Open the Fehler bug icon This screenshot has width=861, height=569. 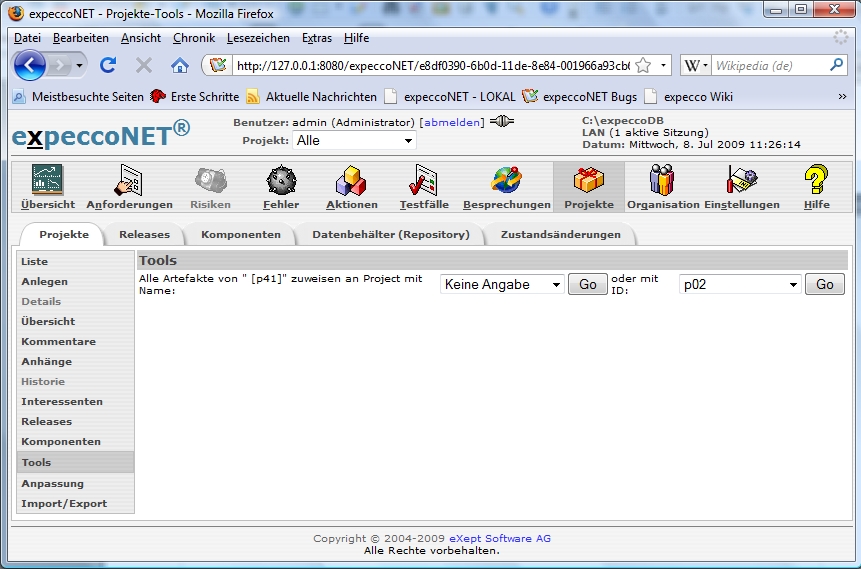coord(281,181)
